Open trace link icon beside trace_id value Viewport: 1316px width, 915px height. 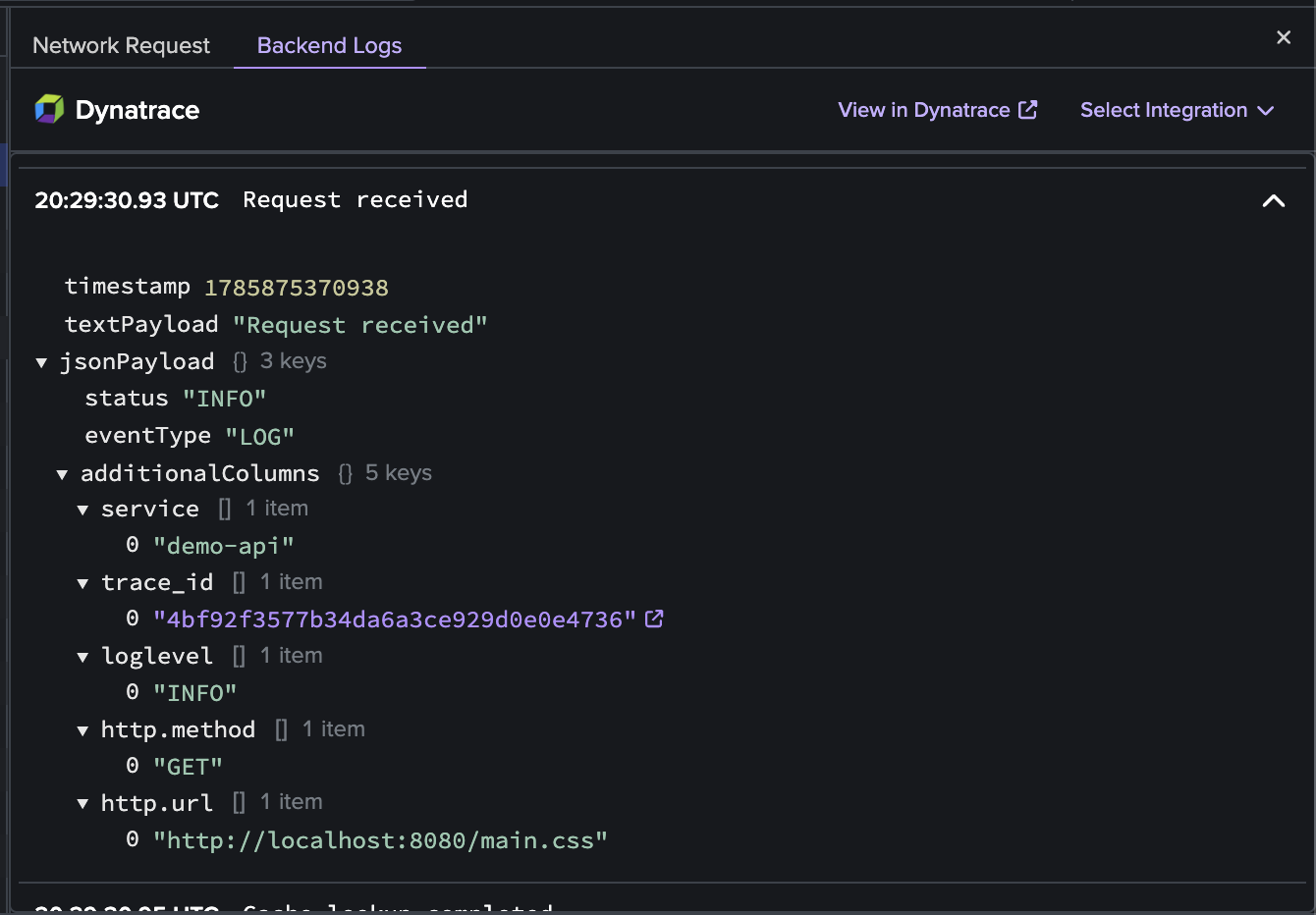tap(654, 619)
